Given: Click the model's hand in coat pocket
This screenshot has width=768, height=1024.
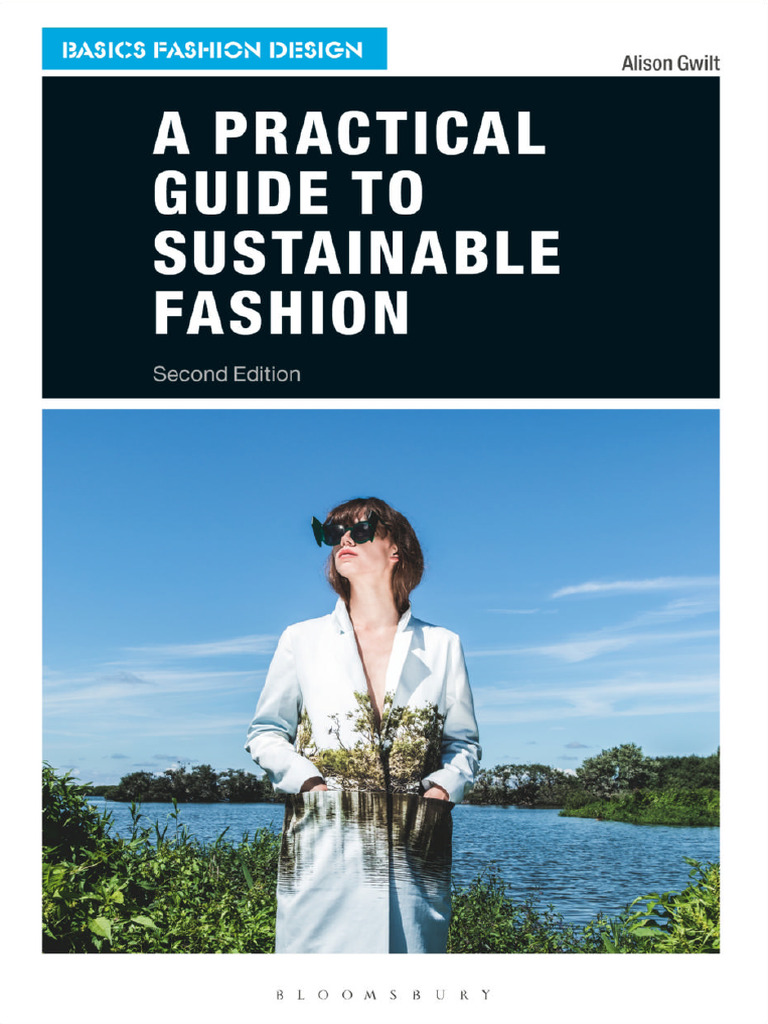Looking at the screenshot, I should point(436,793).
